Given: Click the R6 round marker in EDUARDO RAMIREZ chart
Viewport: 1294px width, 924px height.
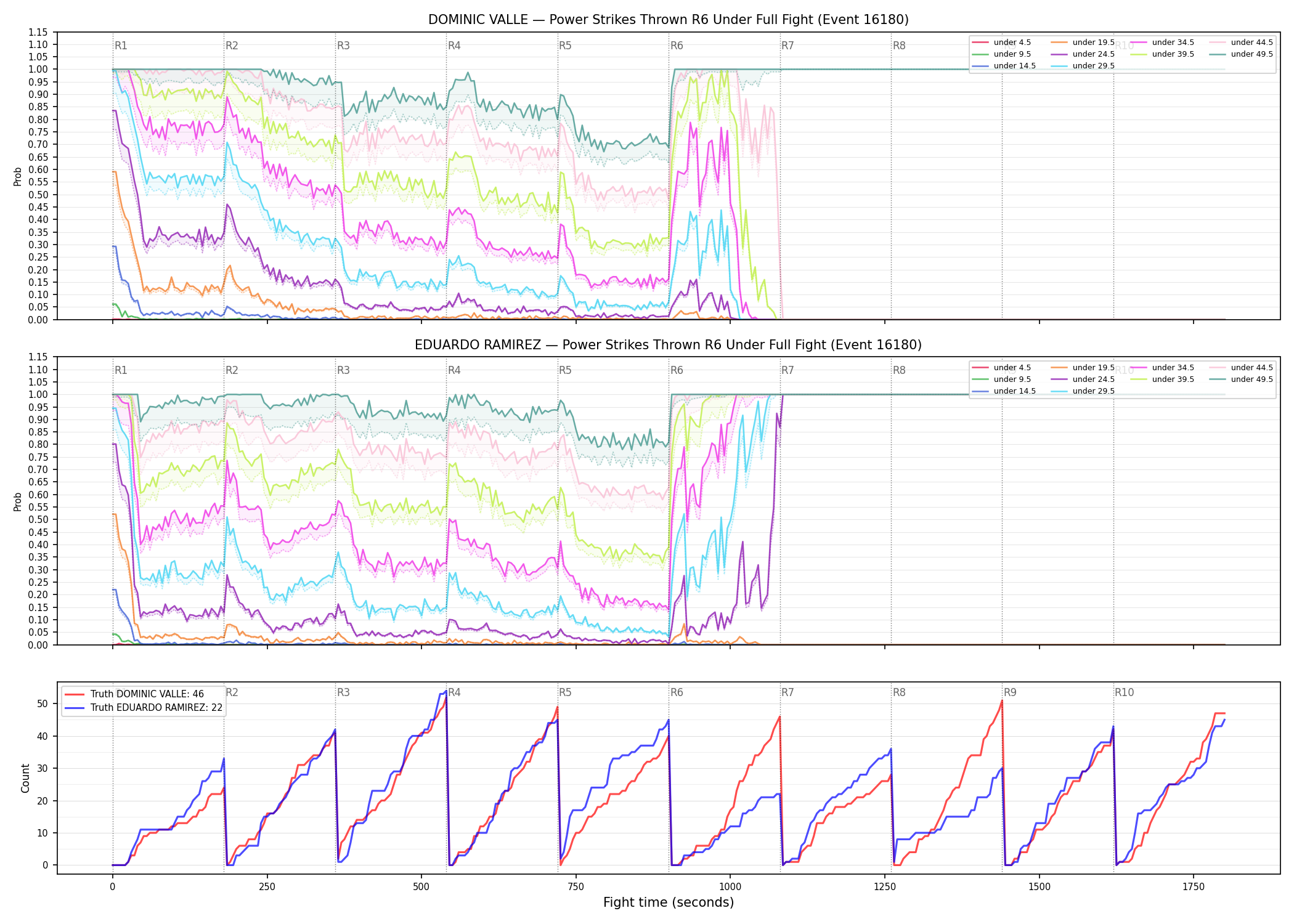Looking at the screenshot, I should [677, 370].
